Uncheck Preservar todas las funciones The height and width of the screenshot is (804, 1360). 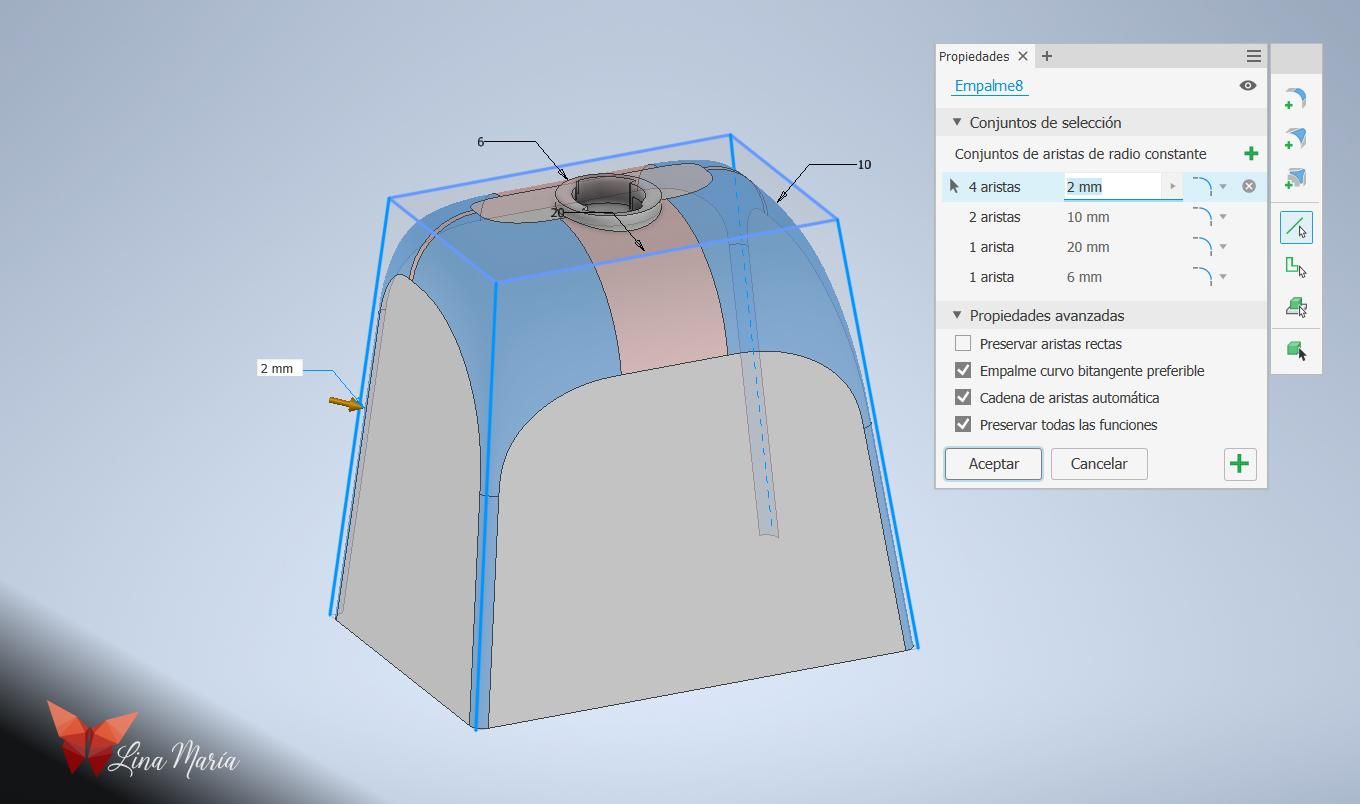(x=963, y=424)
